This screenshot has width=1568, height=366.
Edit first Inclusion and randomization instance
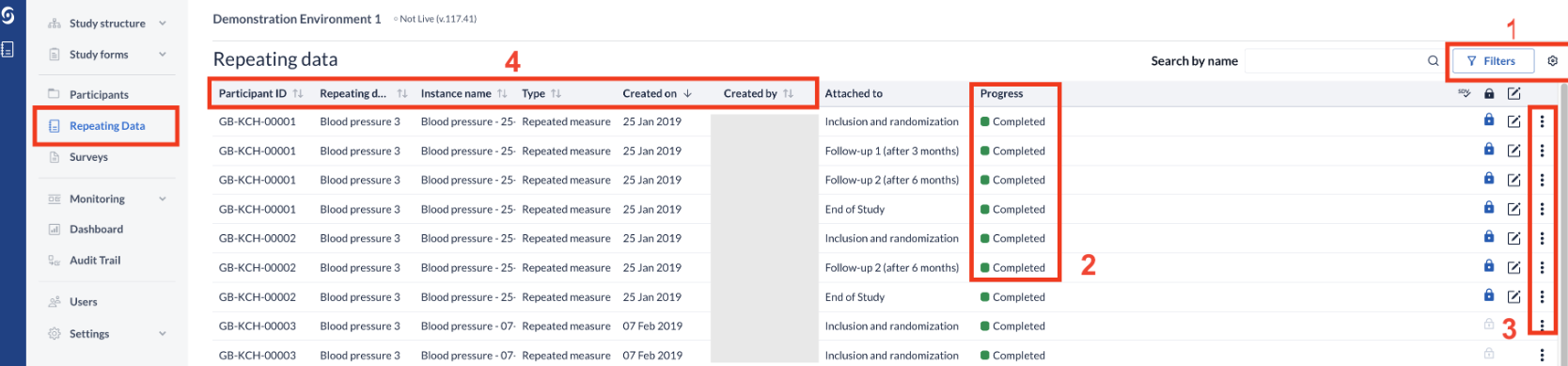pyautogui.click(x=1513, y=121)
